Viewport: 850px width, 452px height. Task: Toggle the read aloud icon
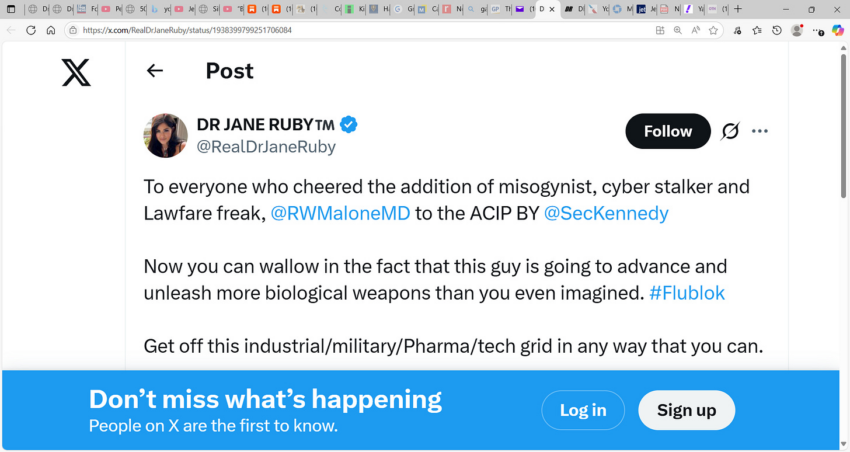point(696,30)
